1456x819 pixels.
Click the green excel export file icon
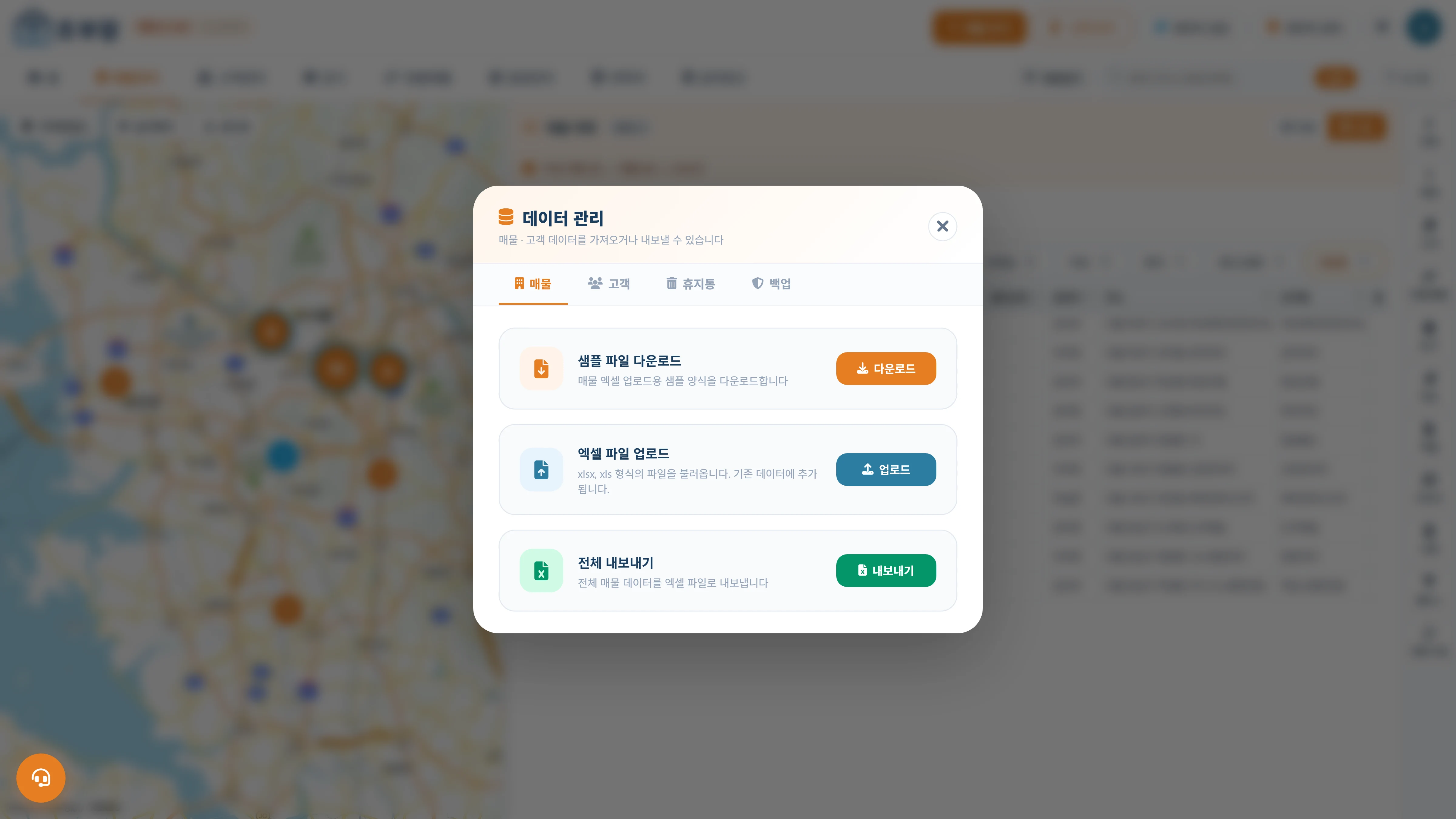(x=541, y=571)
